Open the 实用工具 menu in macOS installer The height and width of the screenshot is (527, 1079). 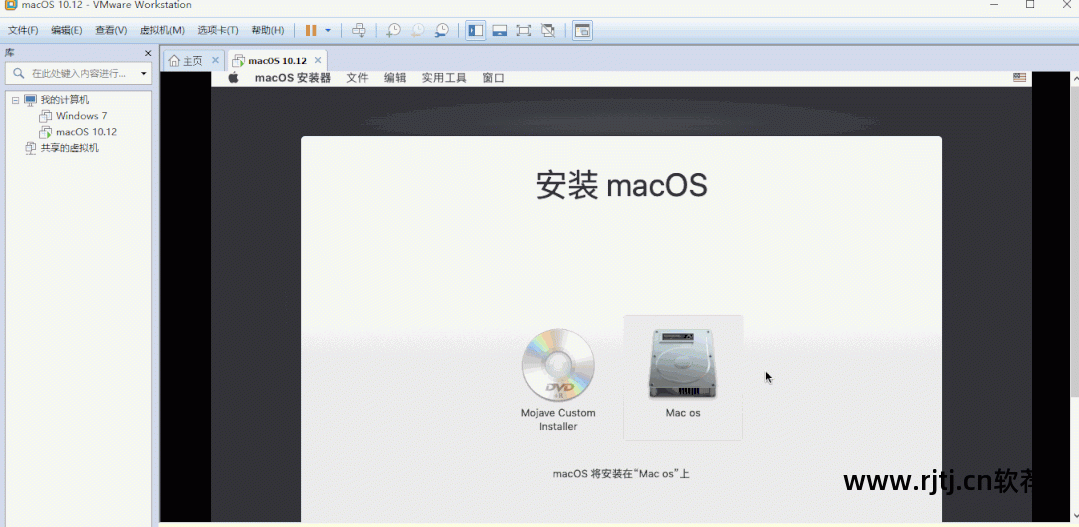coord(443,78)
